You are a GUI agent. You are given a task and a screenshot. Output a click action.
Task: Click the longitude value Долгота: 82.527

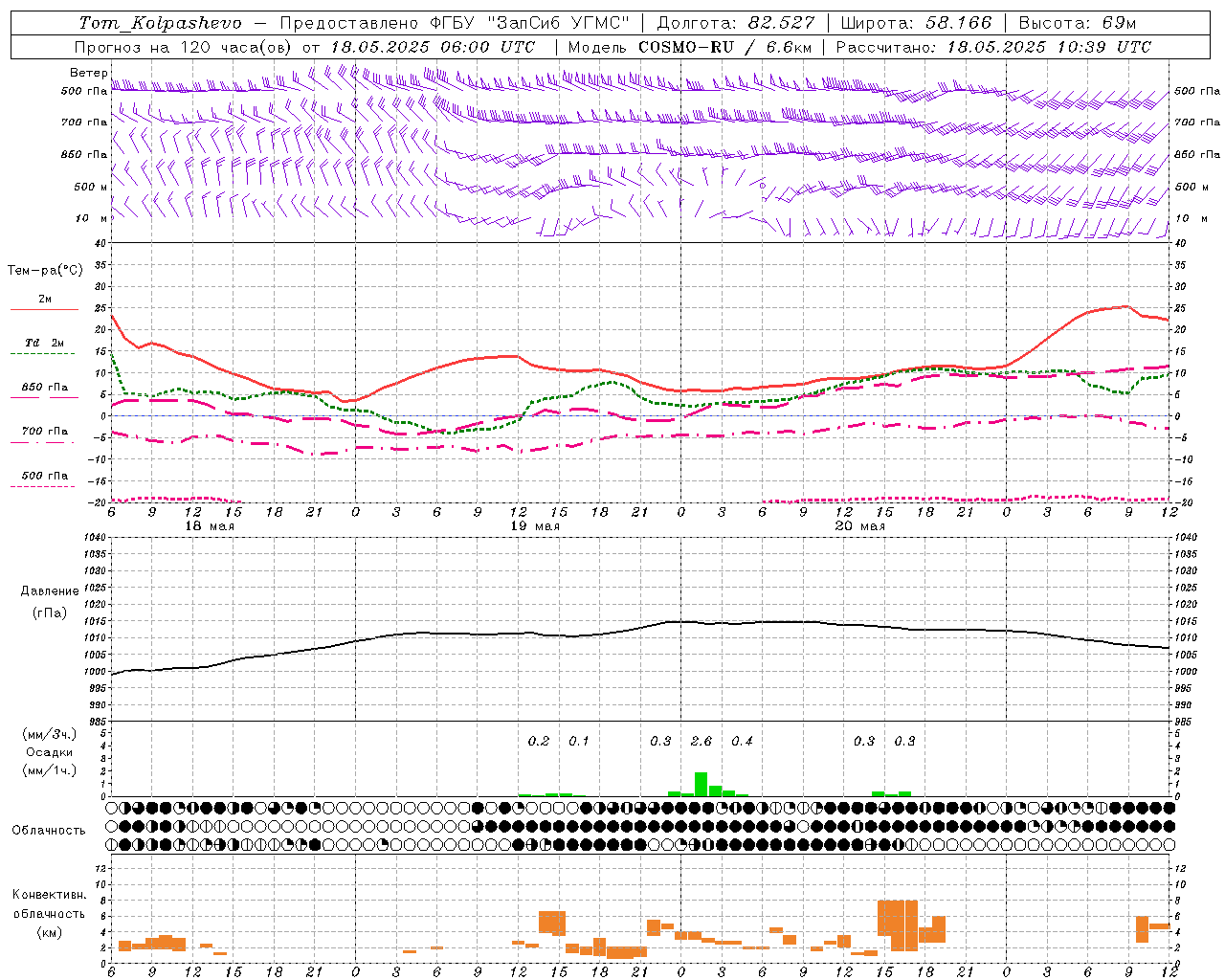pos(736,23)
